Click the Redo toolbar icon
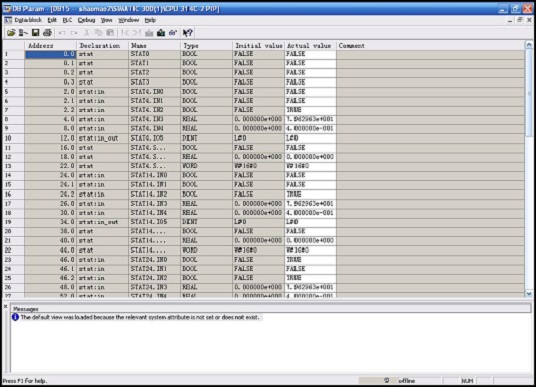The height and width of the screenshot is (387, 536). coord(74,33)
